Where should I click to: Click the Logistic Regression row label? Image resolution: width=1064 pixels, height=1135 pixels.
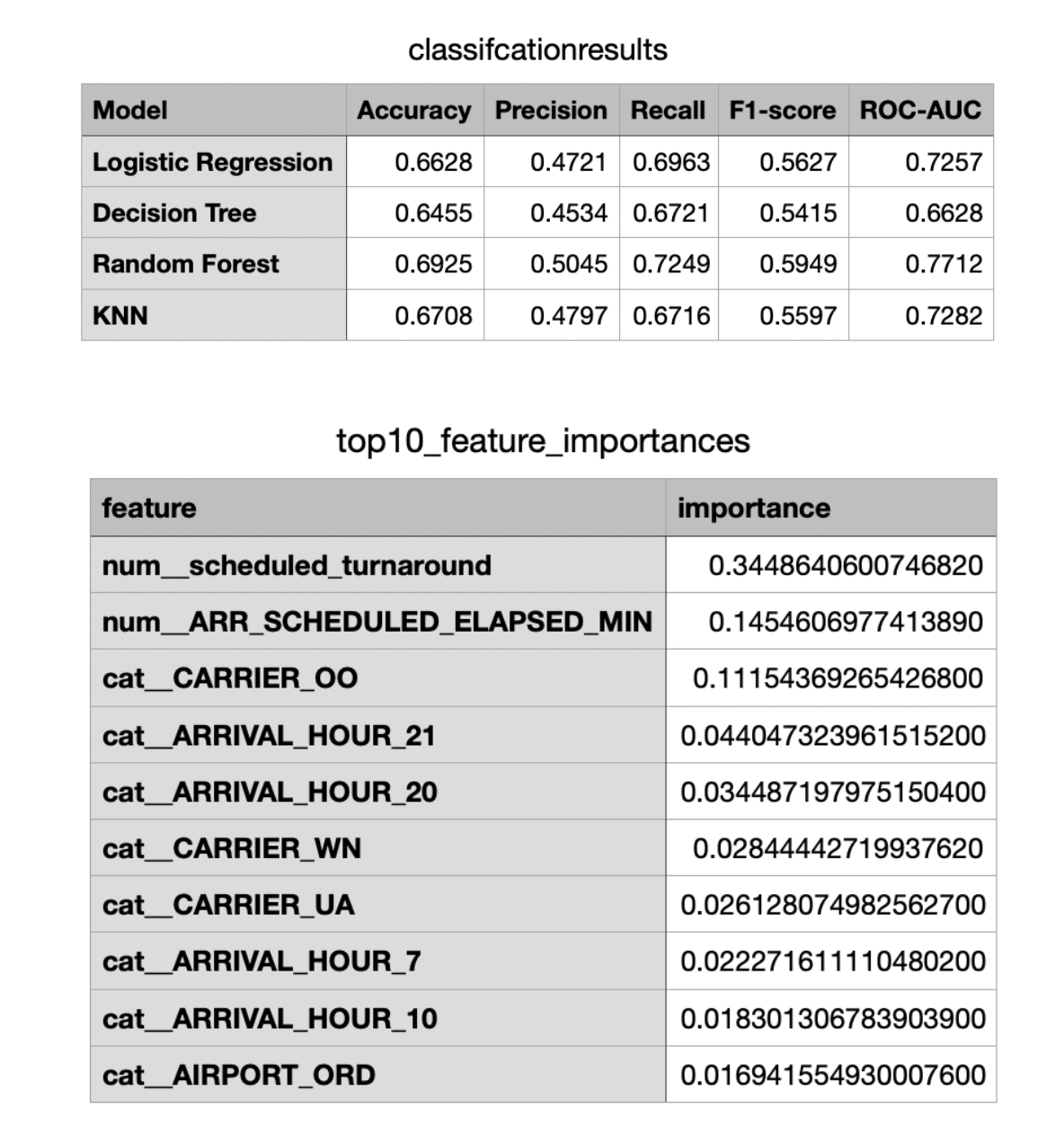coord(212,163)
